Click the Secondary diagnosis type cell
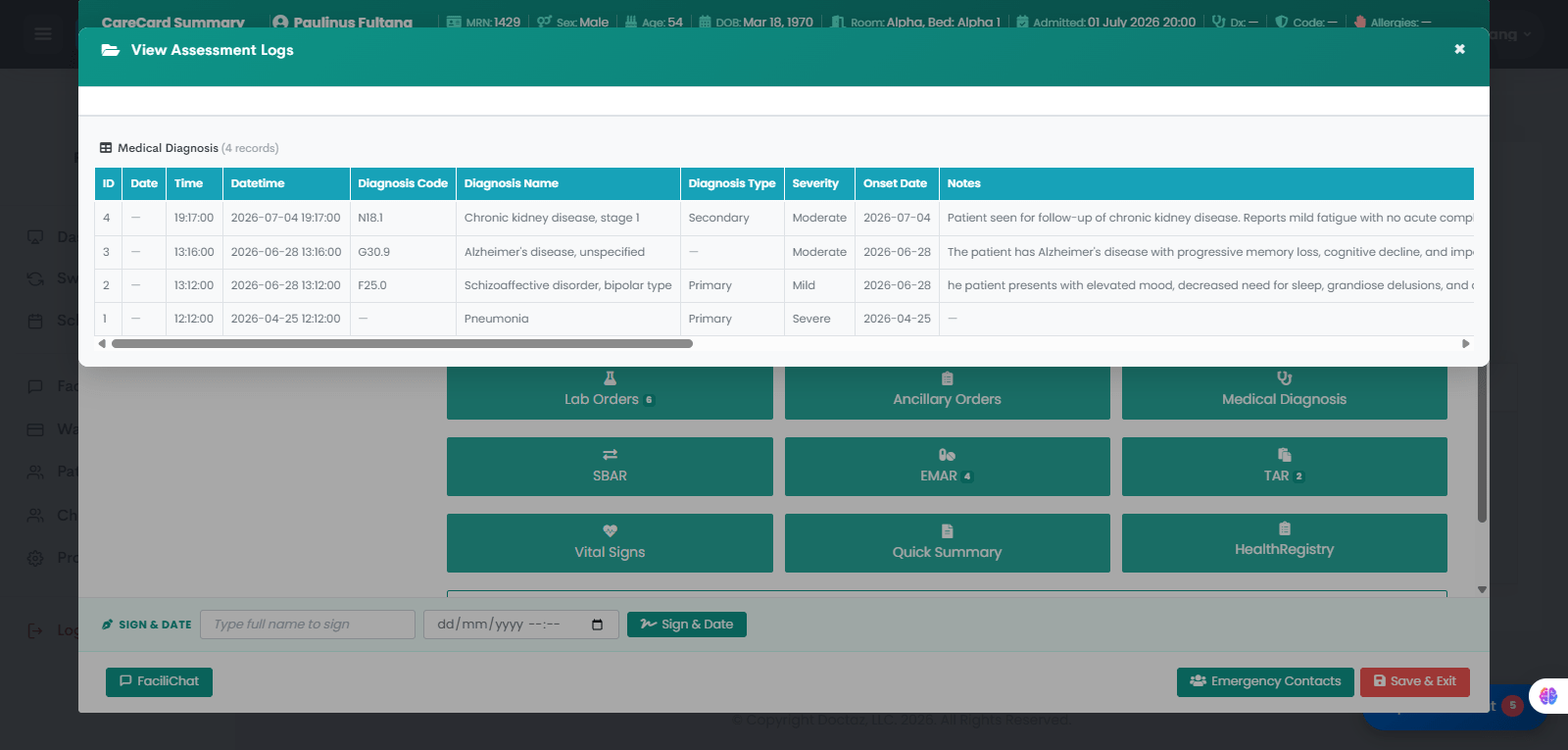The width and height of the screenshot is (1568, 750). click(732, 218)
